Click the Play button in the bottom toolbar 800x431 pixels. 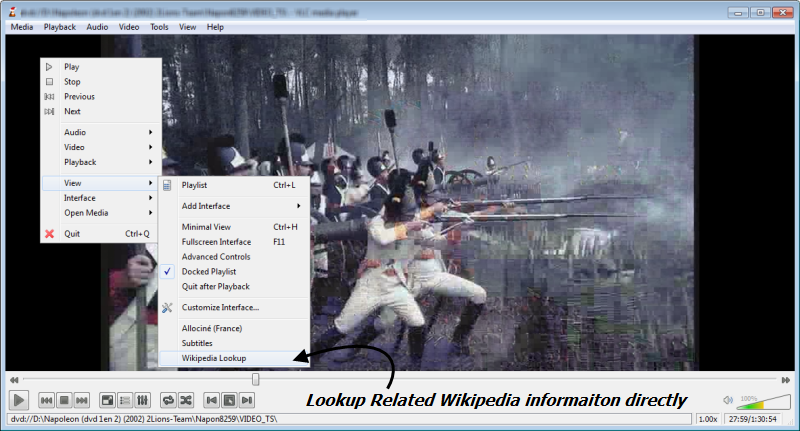point(18,400)
